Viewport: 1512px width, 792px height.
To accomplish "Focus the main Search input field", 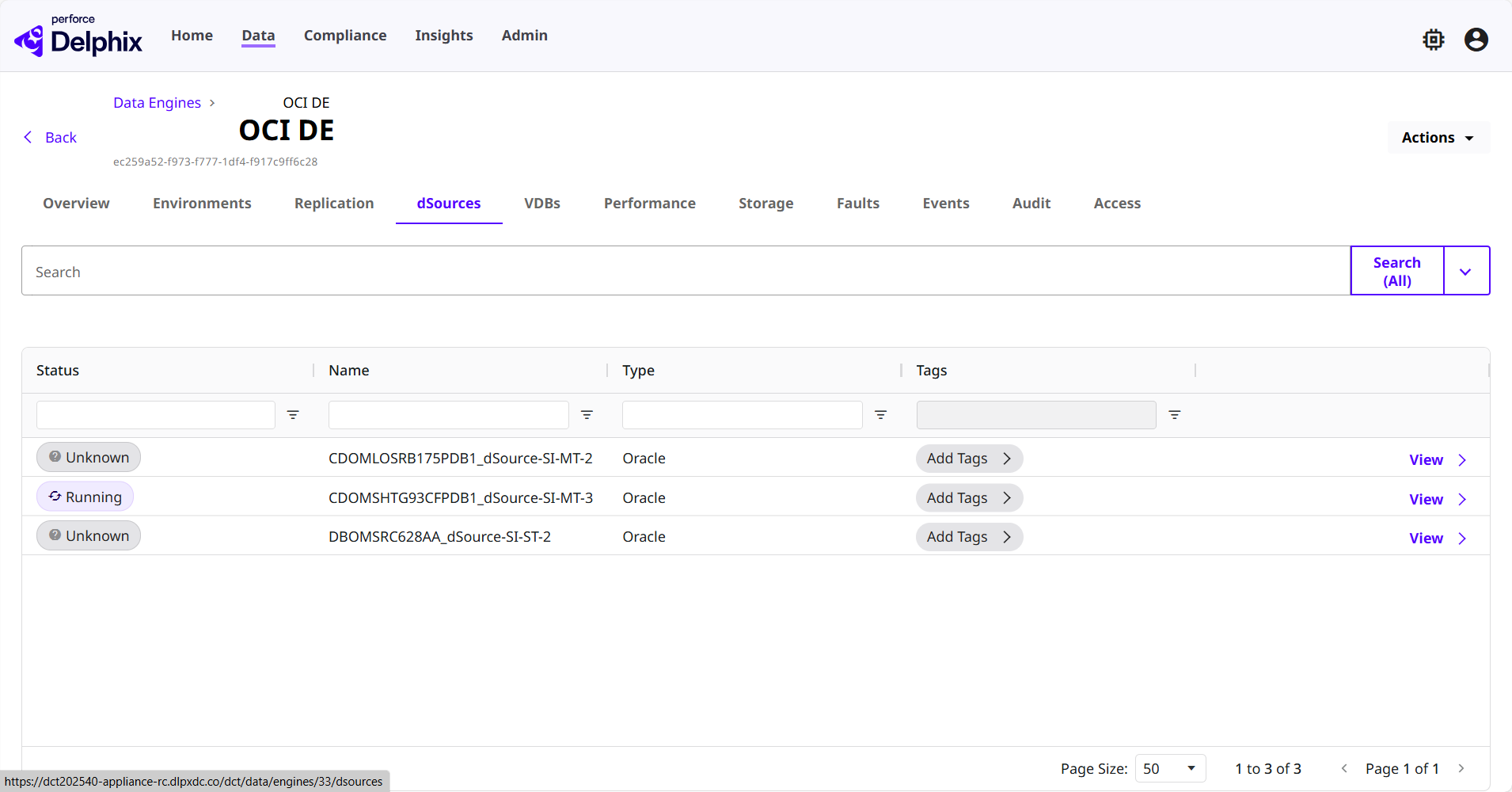I will coord(686,271).
